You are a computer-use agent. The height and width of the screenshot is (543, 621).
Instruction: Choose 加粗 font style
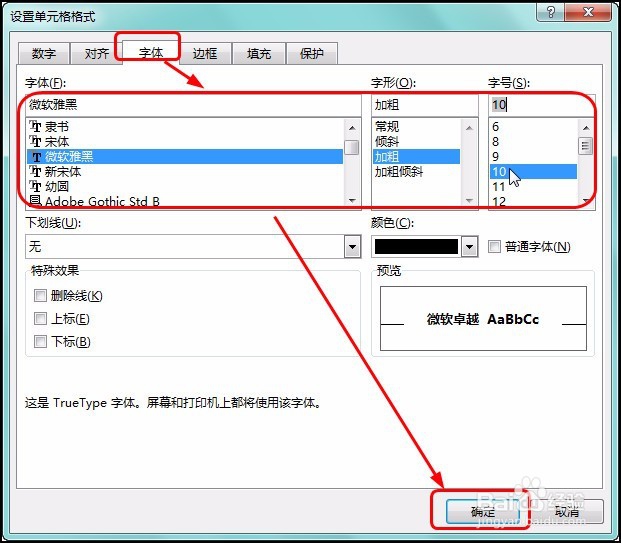click(x=416, y=156)
